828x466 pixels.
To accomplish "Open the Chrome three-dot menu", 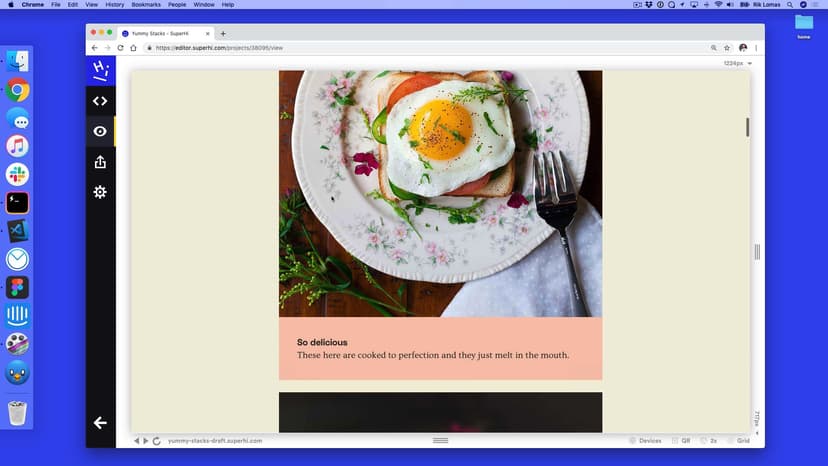I will [755, 48].
